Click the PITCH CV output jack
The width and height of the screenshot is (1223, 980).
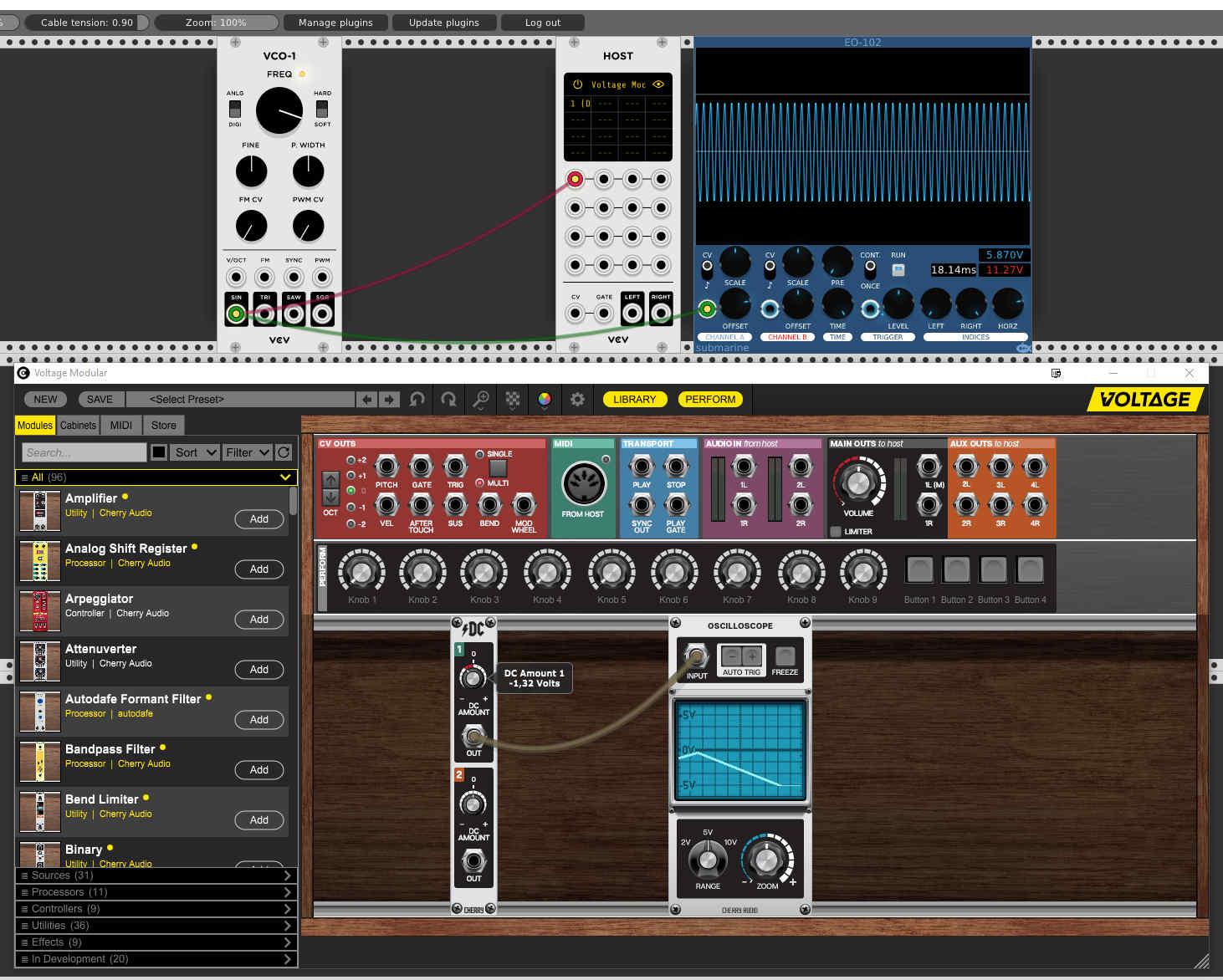point(386,466)
